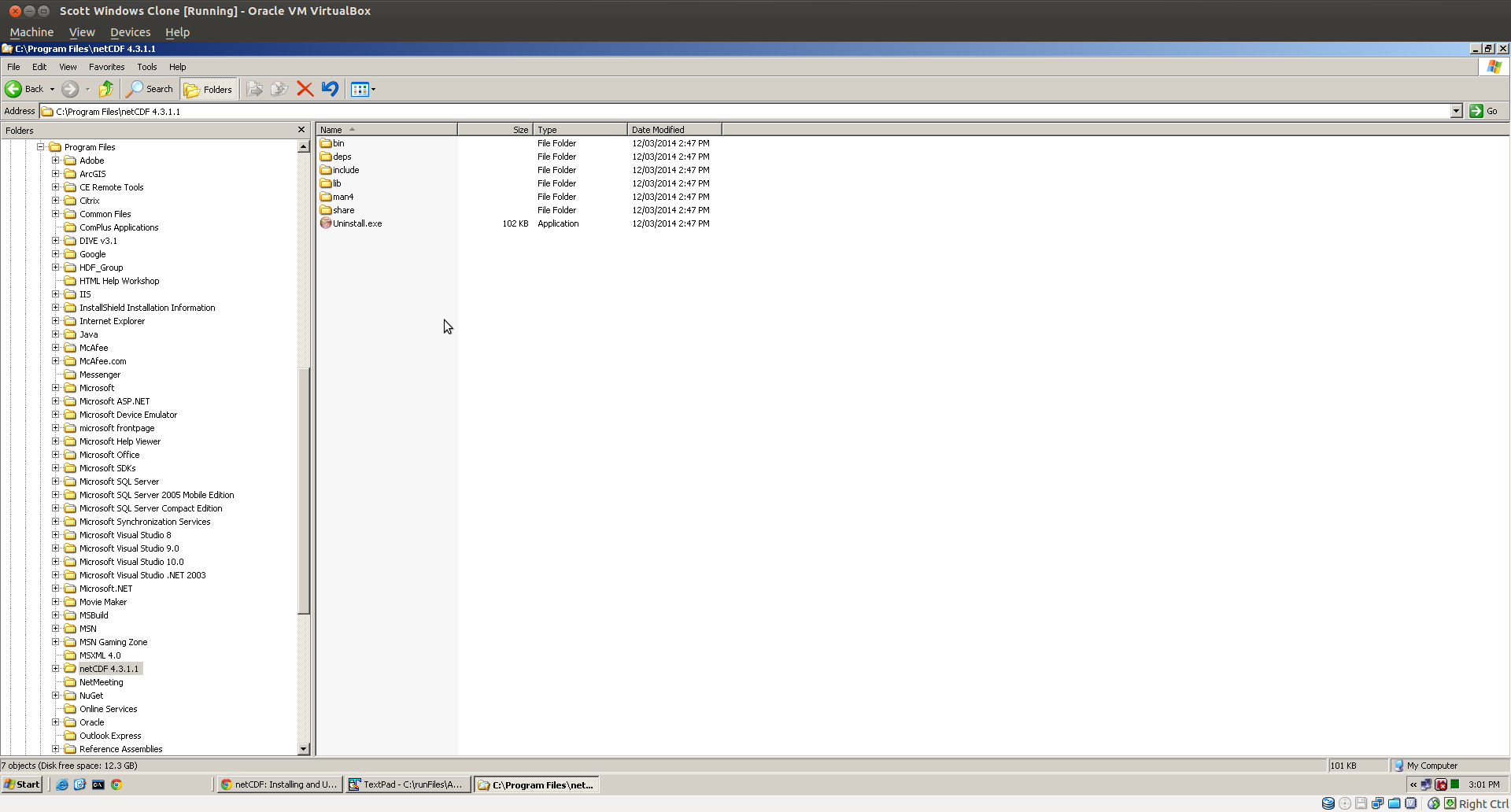Viewport: 1511px width, 812px height.
Task: Toggle the Folders pane button
Action: point(209,89)
